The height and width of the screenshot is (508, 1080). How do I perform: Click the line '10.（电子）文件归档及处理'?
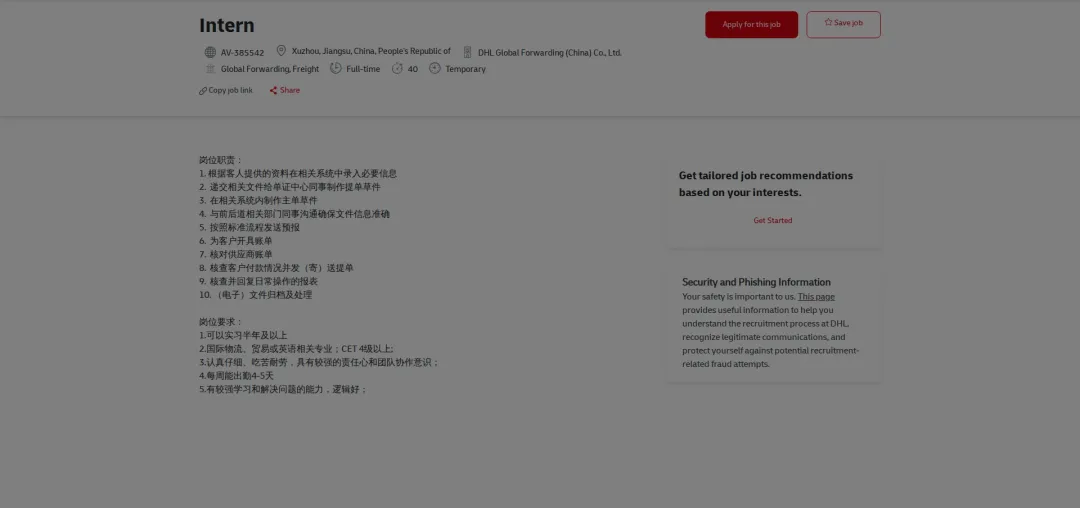256,295
